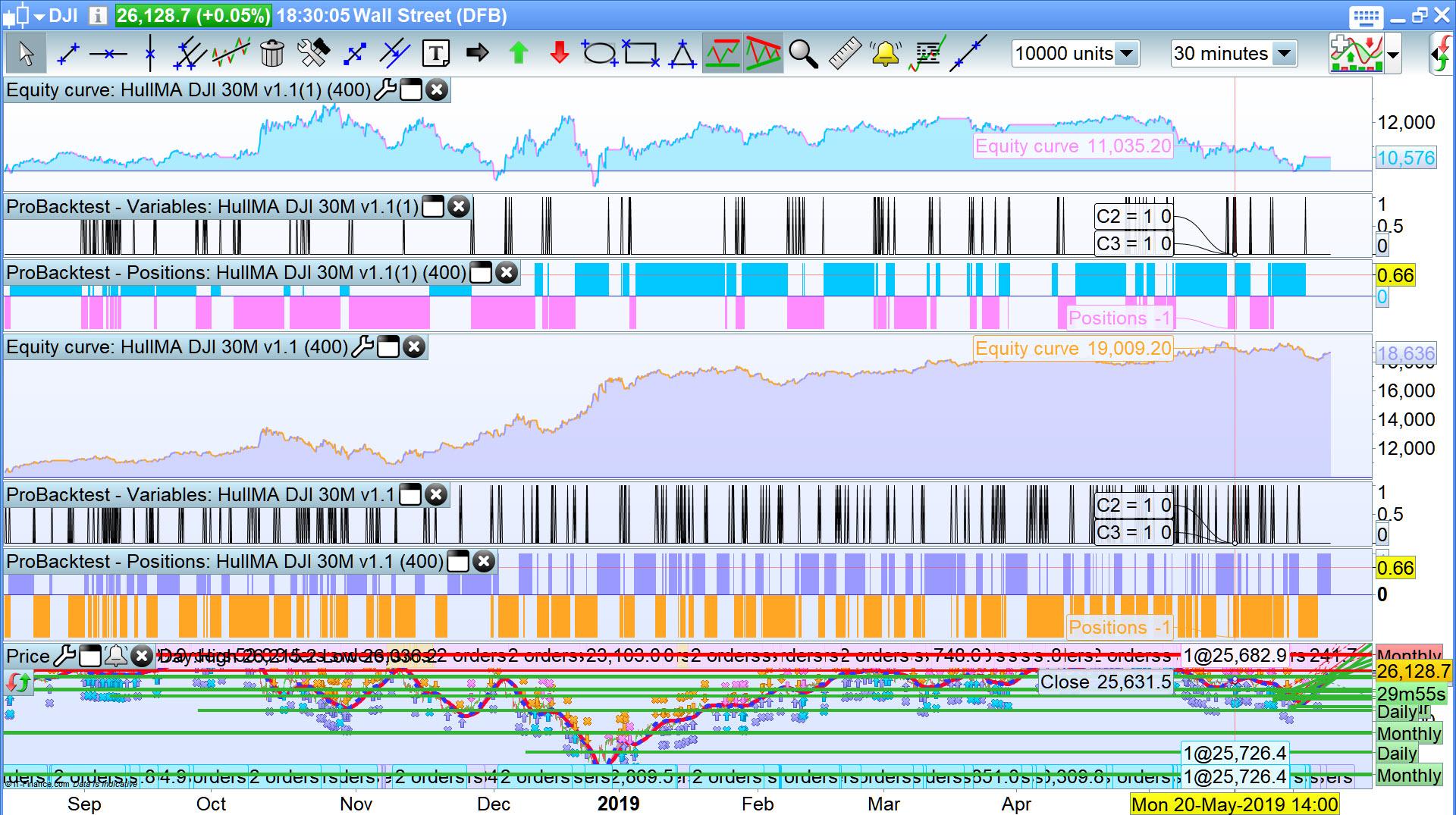Select the crossed blue lines drawing tool
Screen dimensions: 1456x815
pos(394,54)
